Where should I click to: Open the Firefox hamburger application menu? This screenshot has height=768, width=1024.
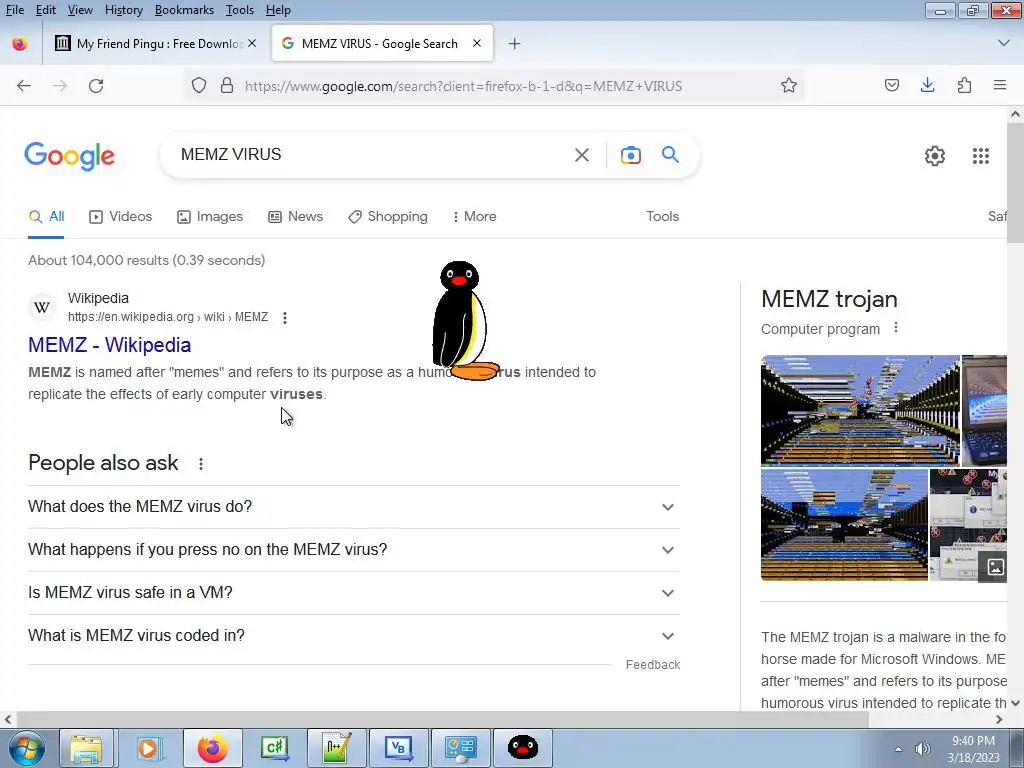(1000, 86)
